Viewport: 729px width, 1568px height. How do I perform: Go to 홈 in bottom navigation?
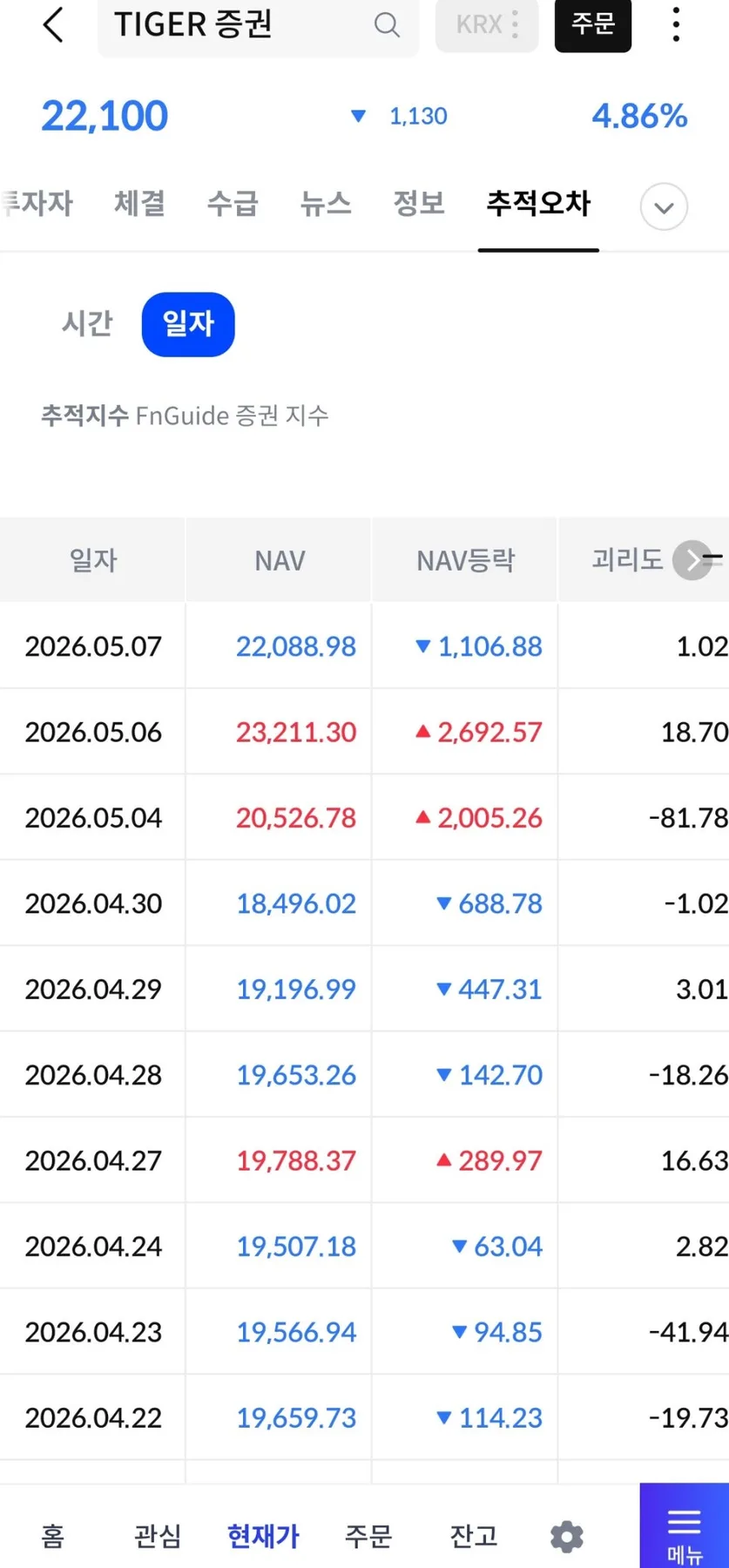click(x=52, y=1535)
